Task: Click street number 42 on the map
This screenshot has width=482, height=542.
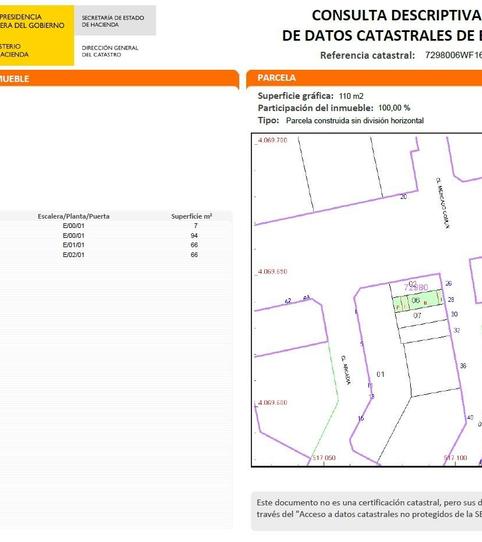Action: 288,301
